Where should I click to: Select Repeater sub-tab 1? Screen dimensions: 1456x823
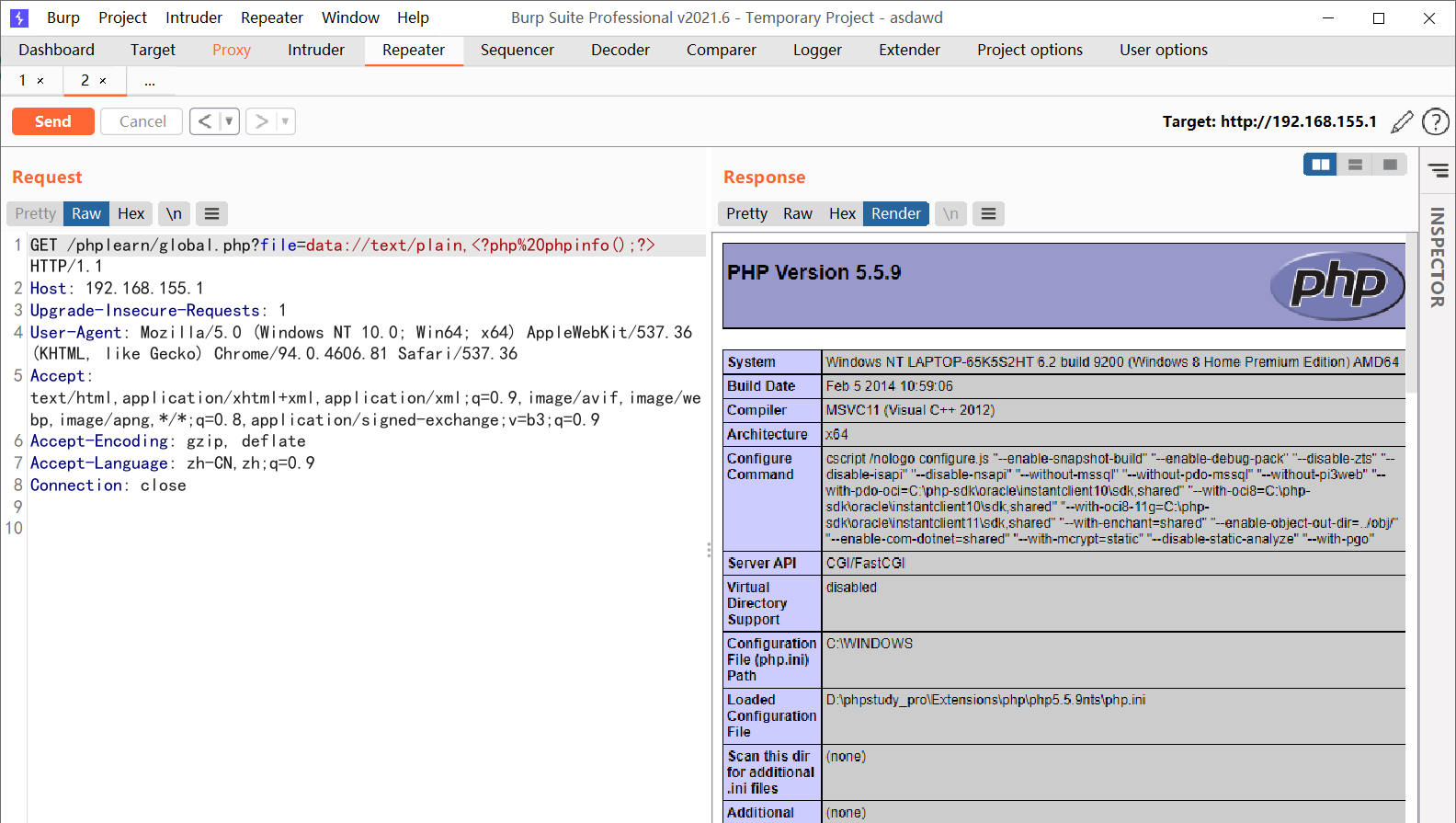click(31, 81)
